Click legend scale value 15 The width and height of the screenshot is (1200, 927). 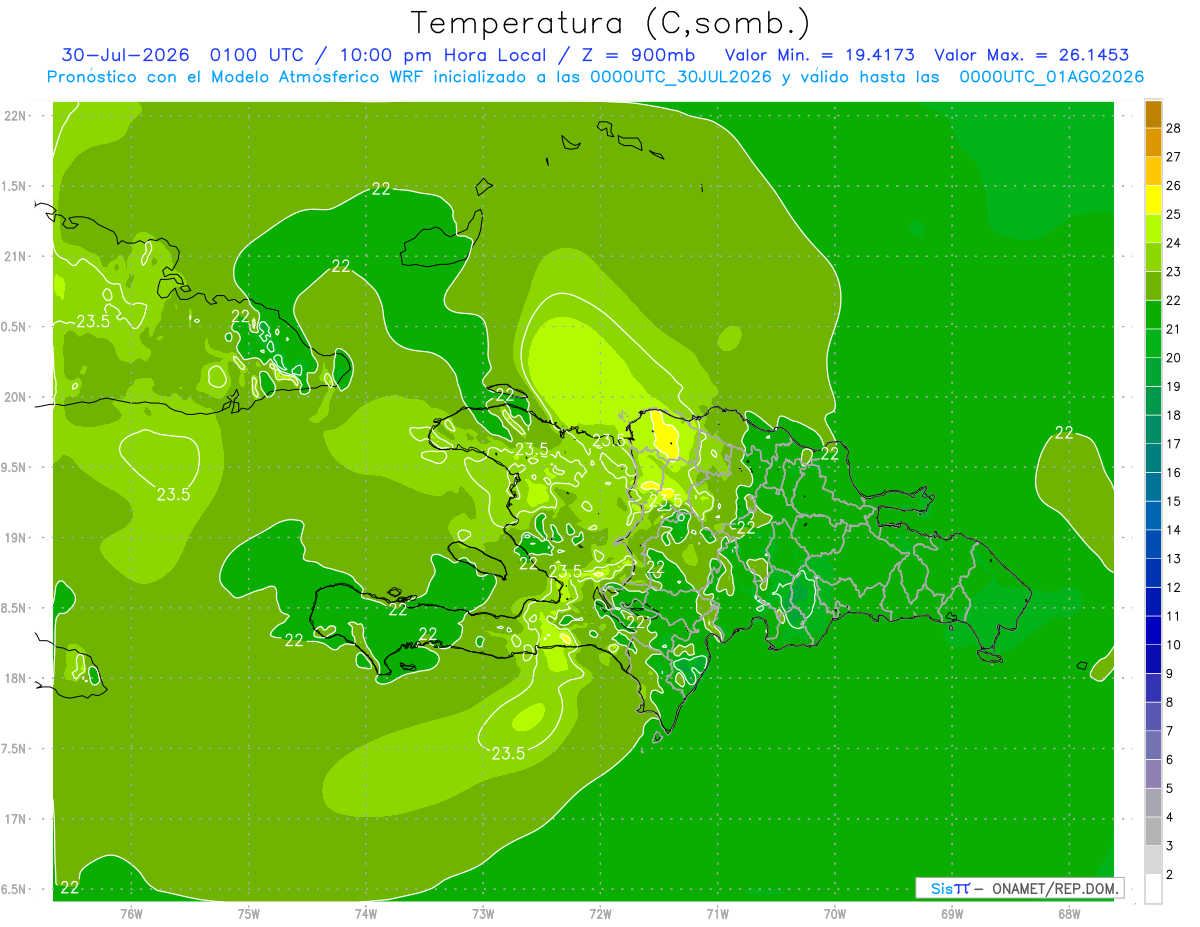point(1174,501)
